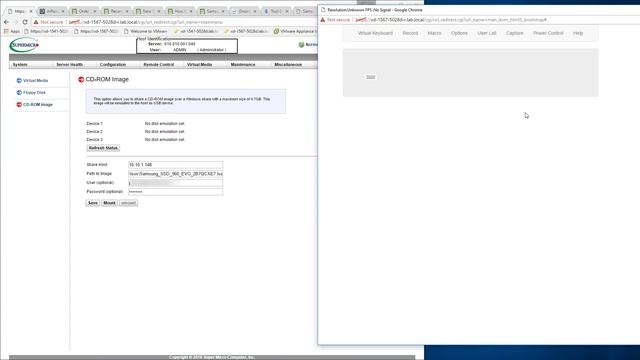Close the second browser tab
640x360 pixels.
63,11
